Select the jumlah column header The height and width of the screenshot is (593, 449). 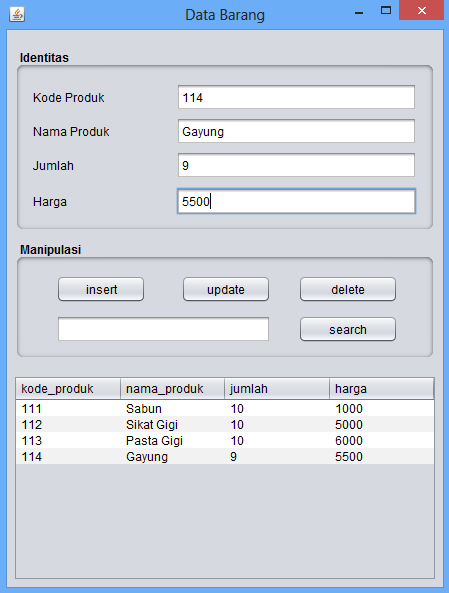277,389
